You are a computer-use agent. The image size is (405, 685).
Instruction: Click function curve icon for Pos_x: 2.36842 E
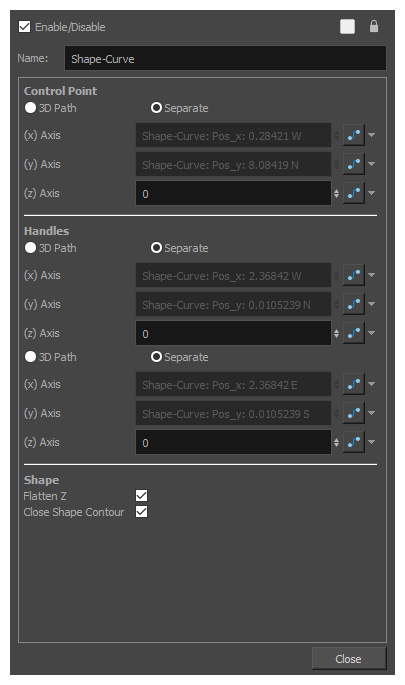click(x=353, y=384)
